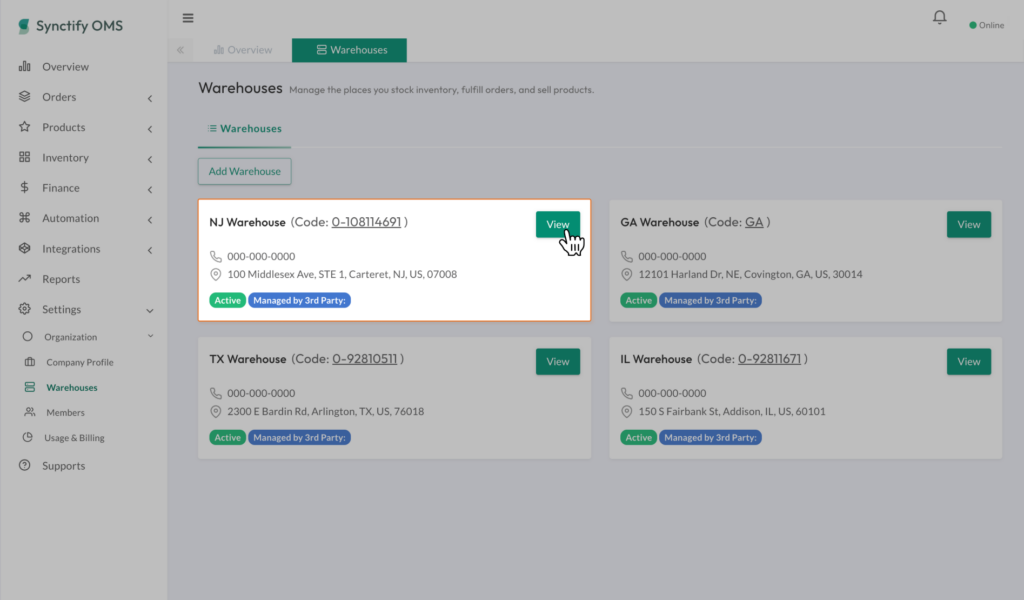The width and height of the screenshot is (1024, 600).
Task: Collapse tabs with the double chevron icon
Action: (180, 50)
